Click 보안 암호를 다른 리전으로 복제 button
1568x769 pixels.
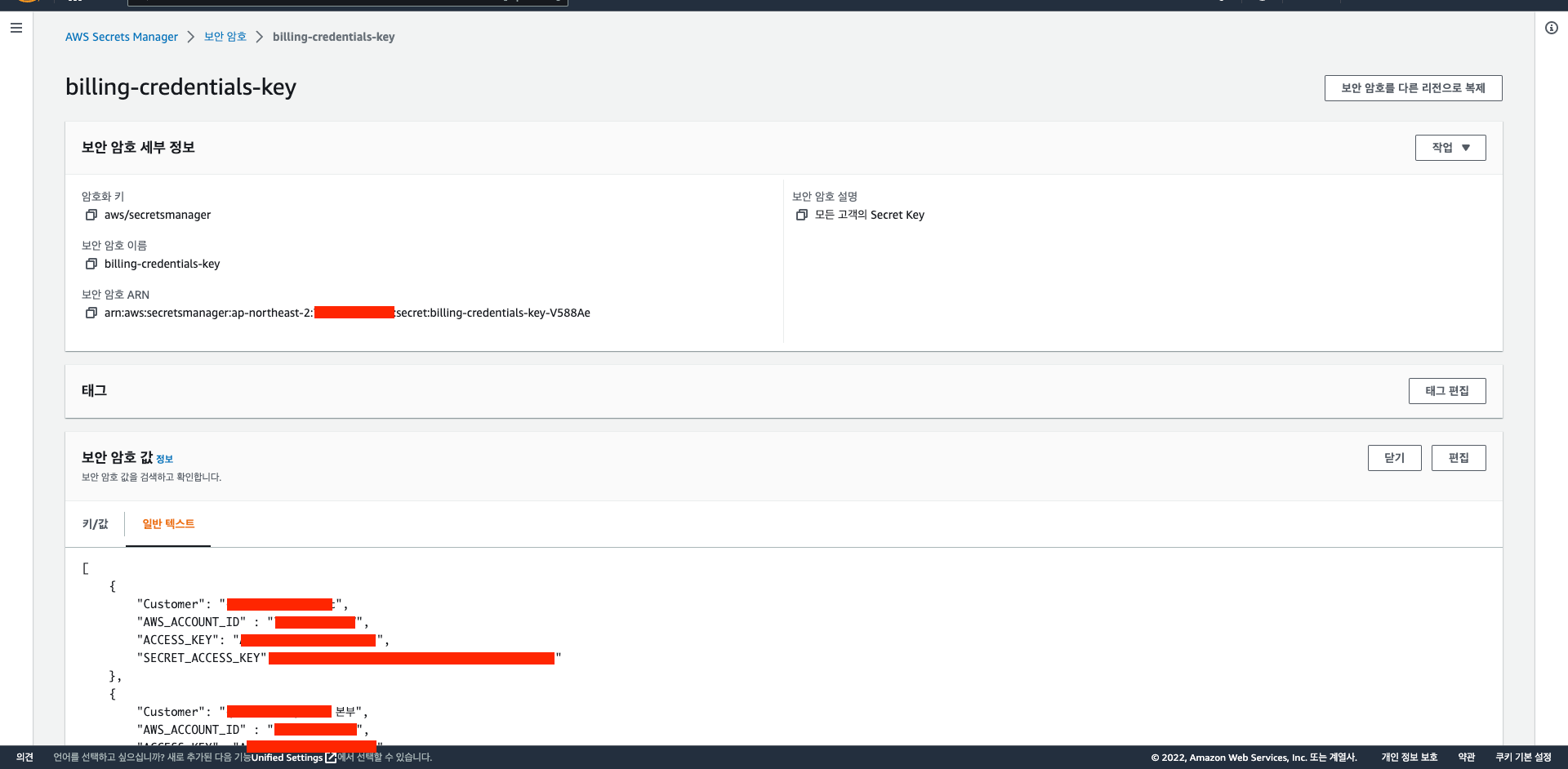(1413, 88)
